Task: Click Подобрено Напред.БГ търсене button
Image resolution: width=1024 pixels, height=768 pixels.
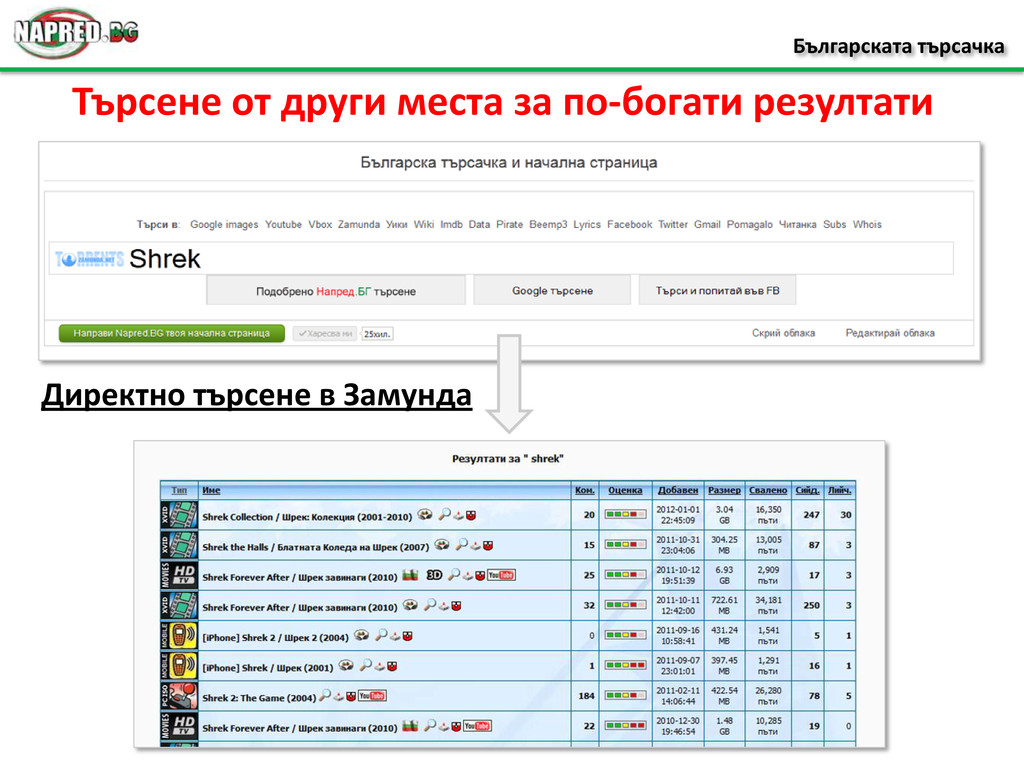Action: 336,291
